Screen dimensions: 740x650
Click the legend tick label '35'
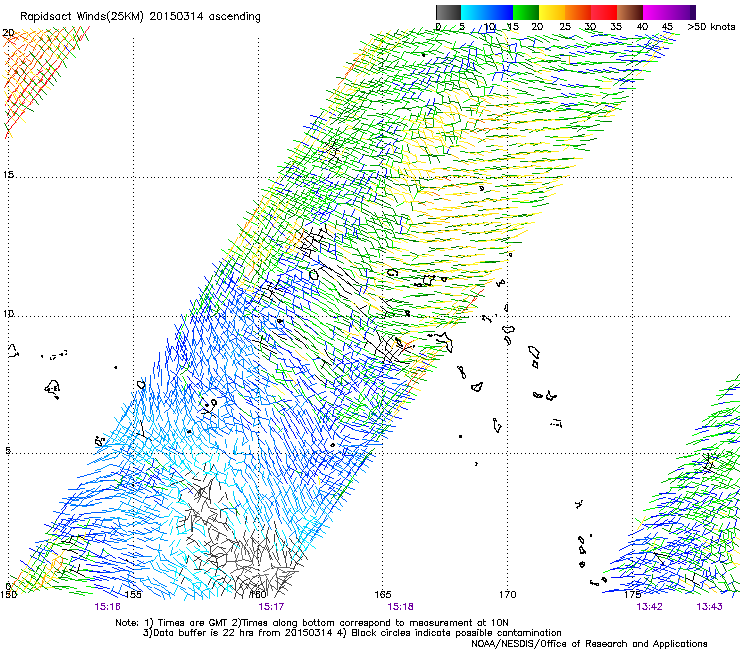point(616,27)
